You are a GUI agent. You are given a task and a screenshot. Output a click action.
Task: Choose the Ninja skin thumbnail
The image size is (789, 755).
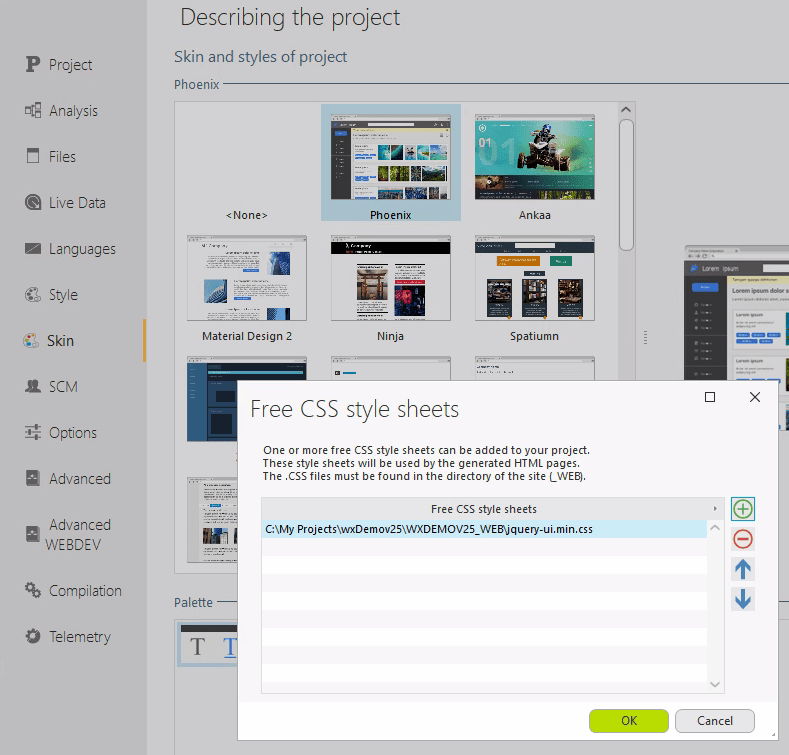pos(390,280)
